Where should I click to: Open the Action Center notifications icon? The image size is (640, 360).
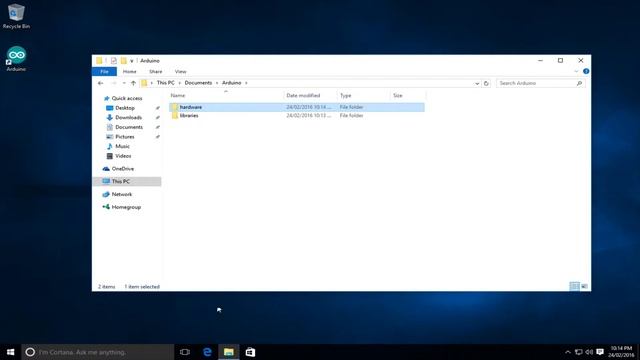click(x=600, y=352)
